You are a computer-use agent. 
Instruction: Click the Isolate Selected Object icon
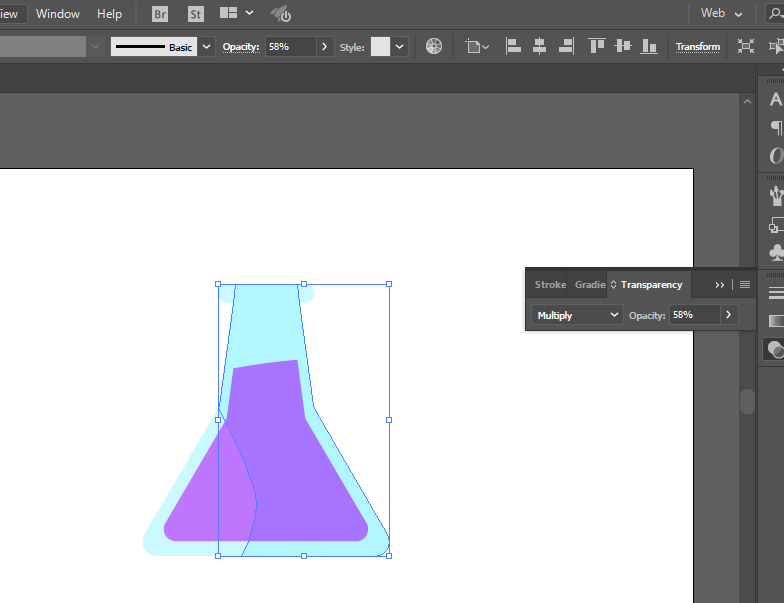746,47
